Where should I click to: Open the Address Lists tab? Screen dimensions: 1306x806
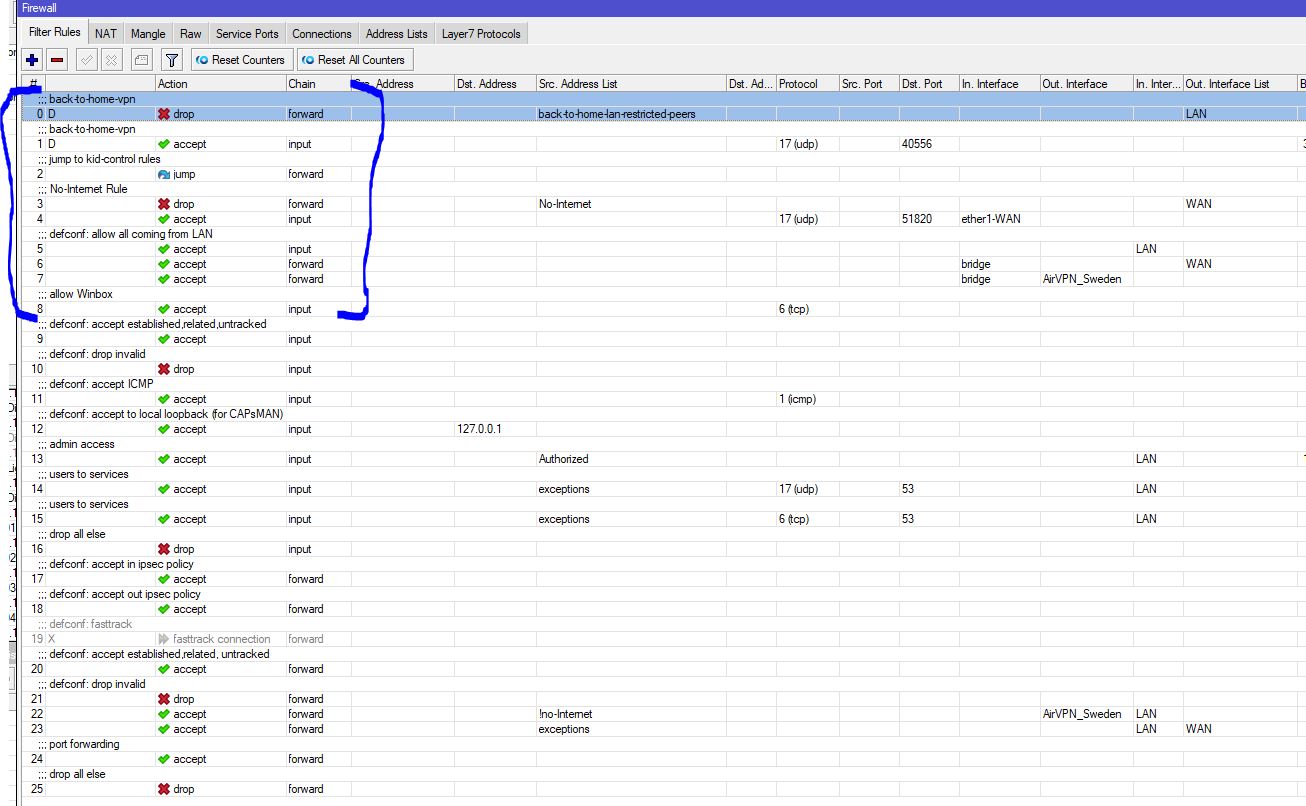(397, 34)
